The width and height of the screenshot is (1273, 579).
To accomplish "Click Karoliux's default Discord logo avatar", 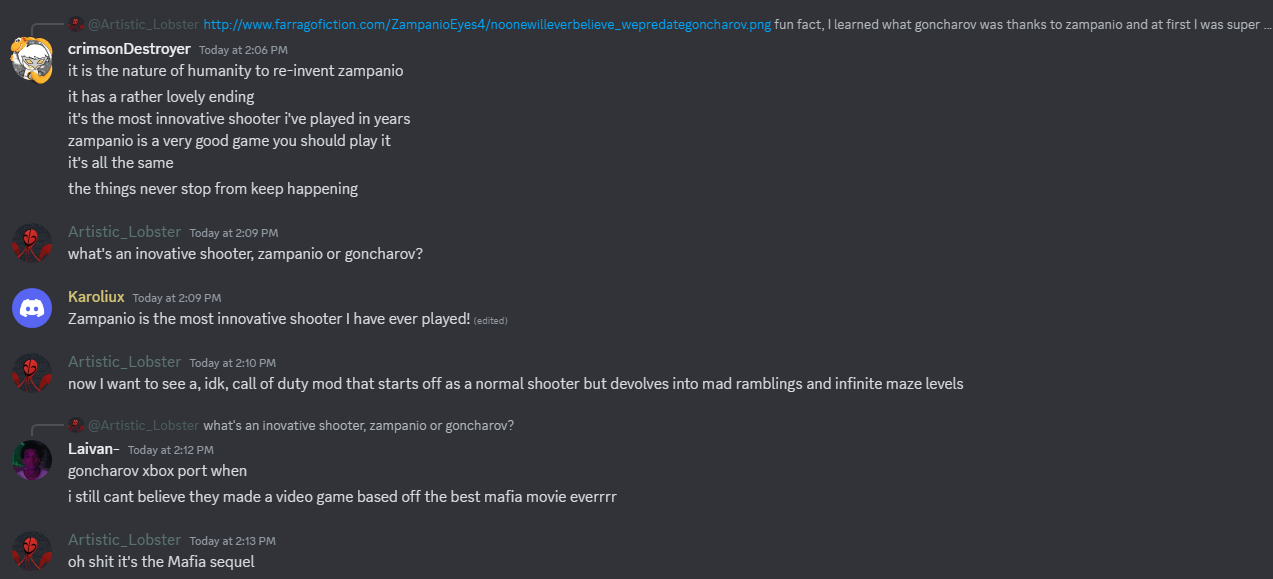I will (31, 307).
